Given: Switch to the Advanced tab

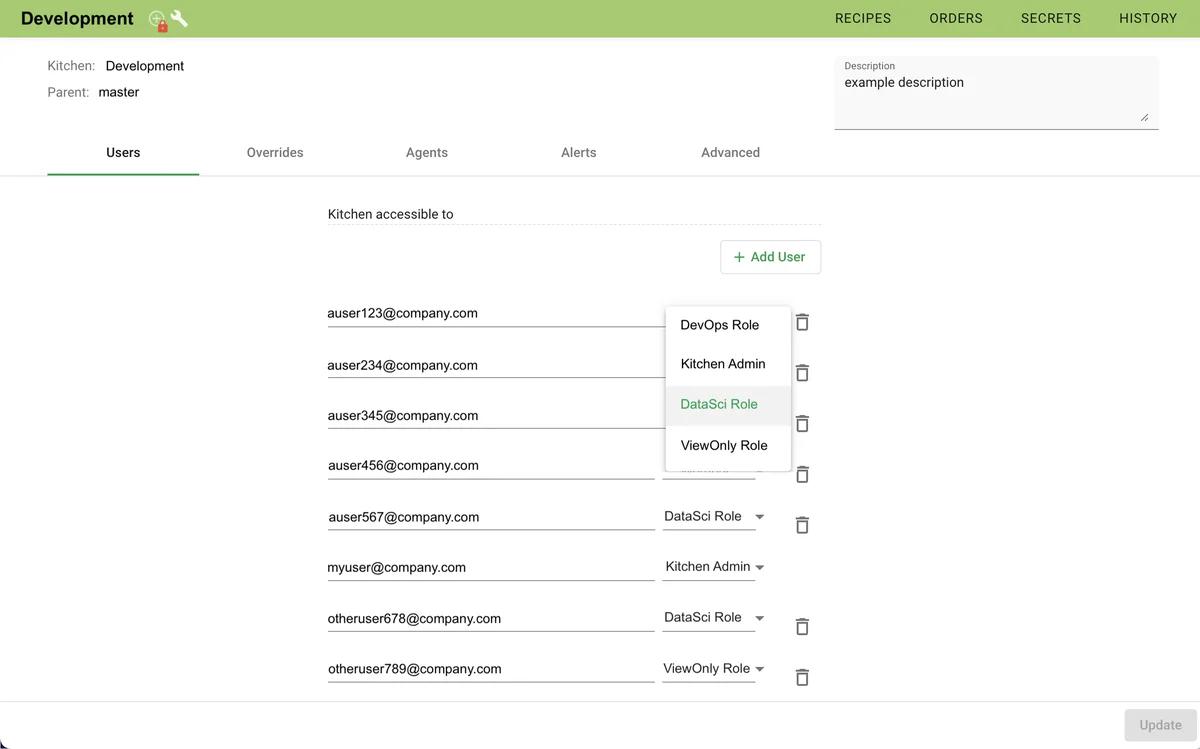Looking at the screenshot, I should click(730, 152).
